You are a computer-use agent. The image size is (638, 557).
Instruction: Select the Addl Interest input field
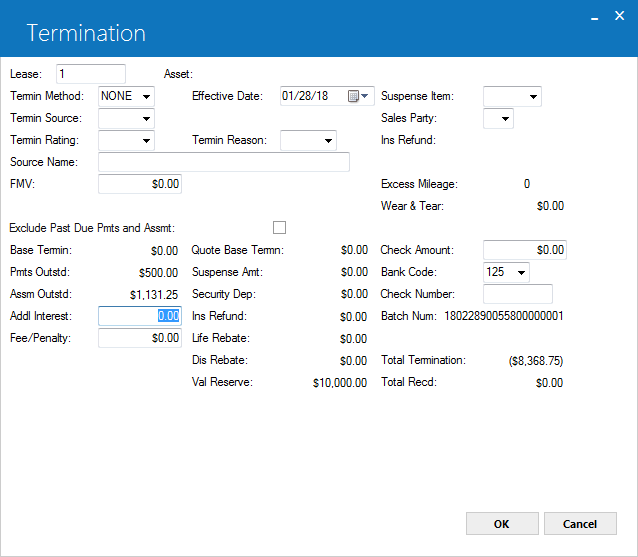140,316
